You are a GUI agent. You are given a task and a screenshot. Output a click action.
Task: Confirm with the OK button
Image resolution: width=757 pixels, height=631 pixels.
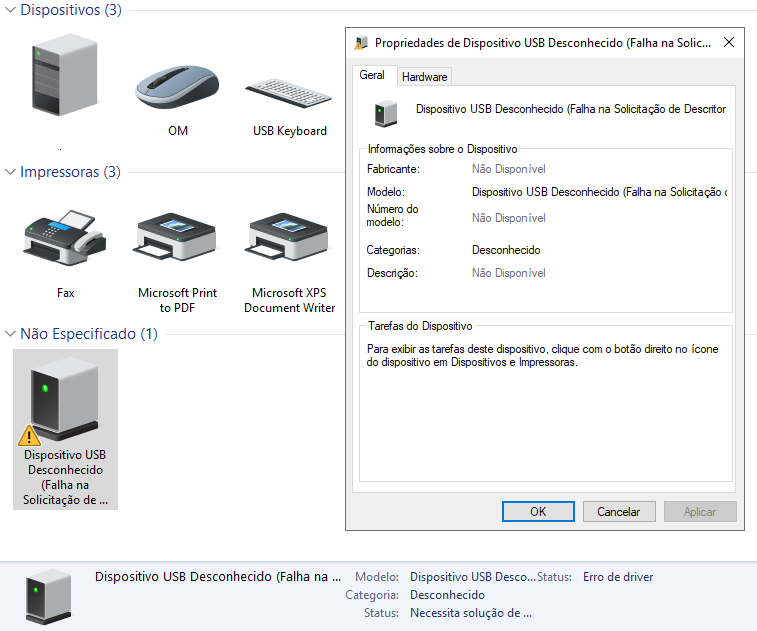(538, 511)
